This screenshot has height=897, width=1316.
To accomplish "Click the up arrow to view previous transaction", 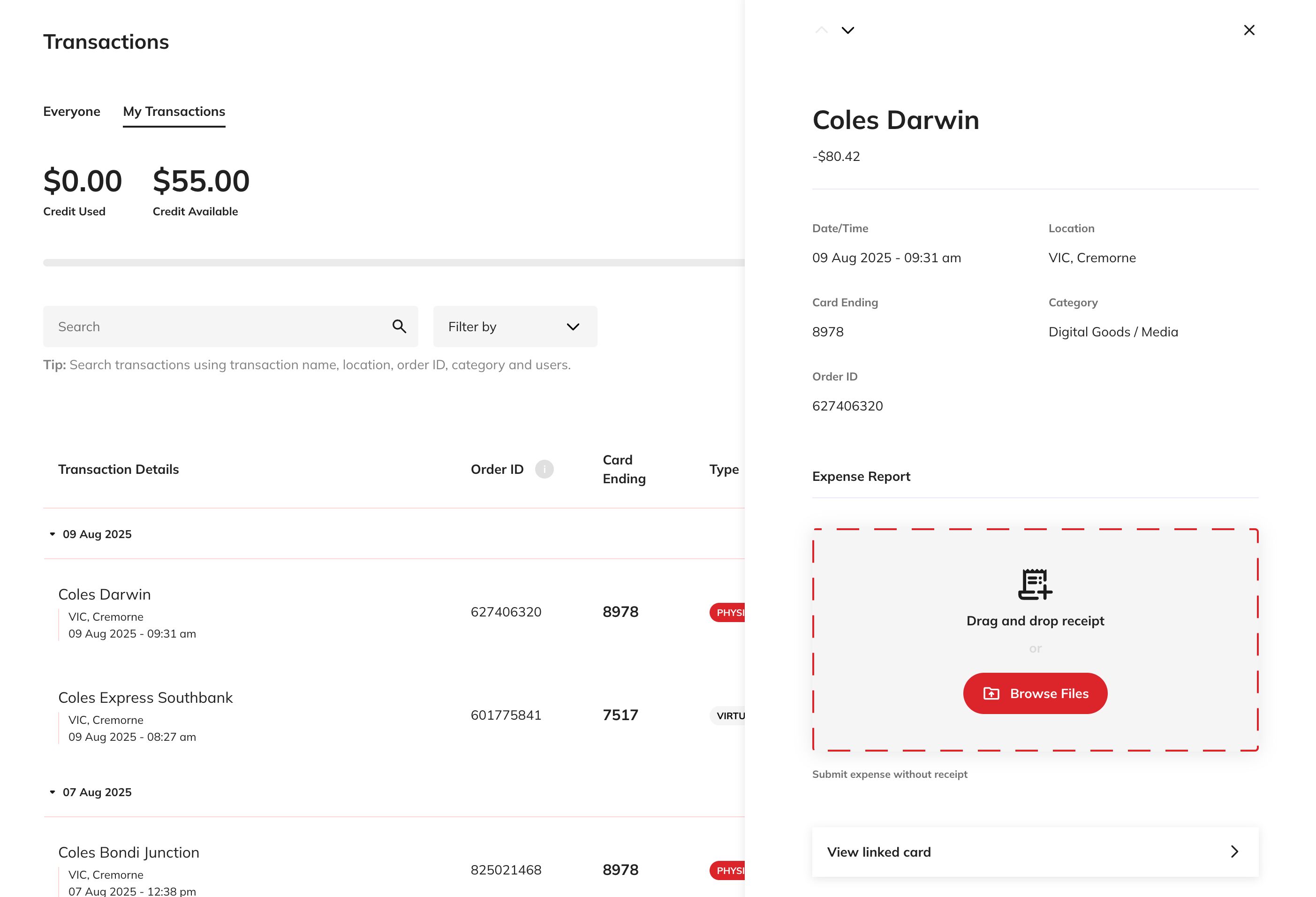I will (x=821, y=30).
